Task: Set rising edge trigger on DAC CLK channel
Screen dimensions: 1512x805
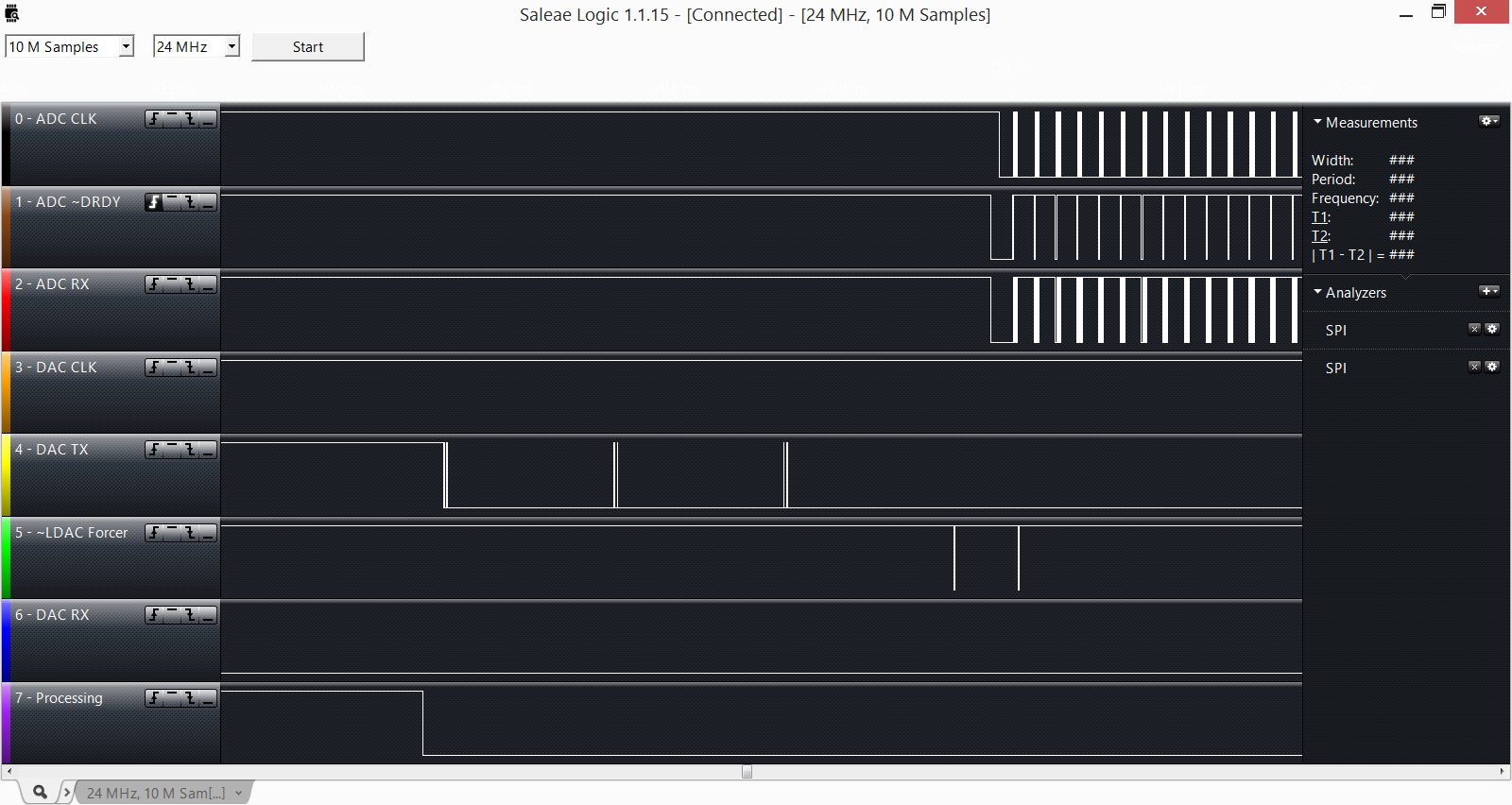Action: click(154, 368)
